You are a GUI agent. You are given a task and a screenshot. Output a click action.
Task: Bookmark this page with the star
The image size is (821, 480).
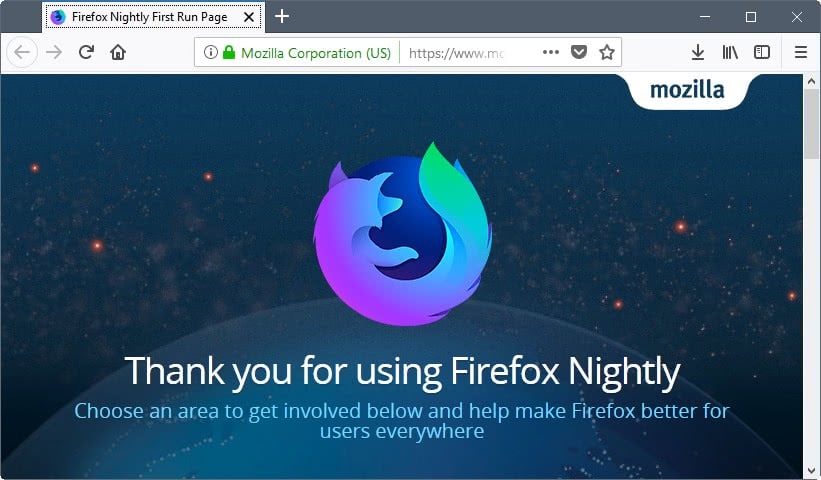click(606, 52)
